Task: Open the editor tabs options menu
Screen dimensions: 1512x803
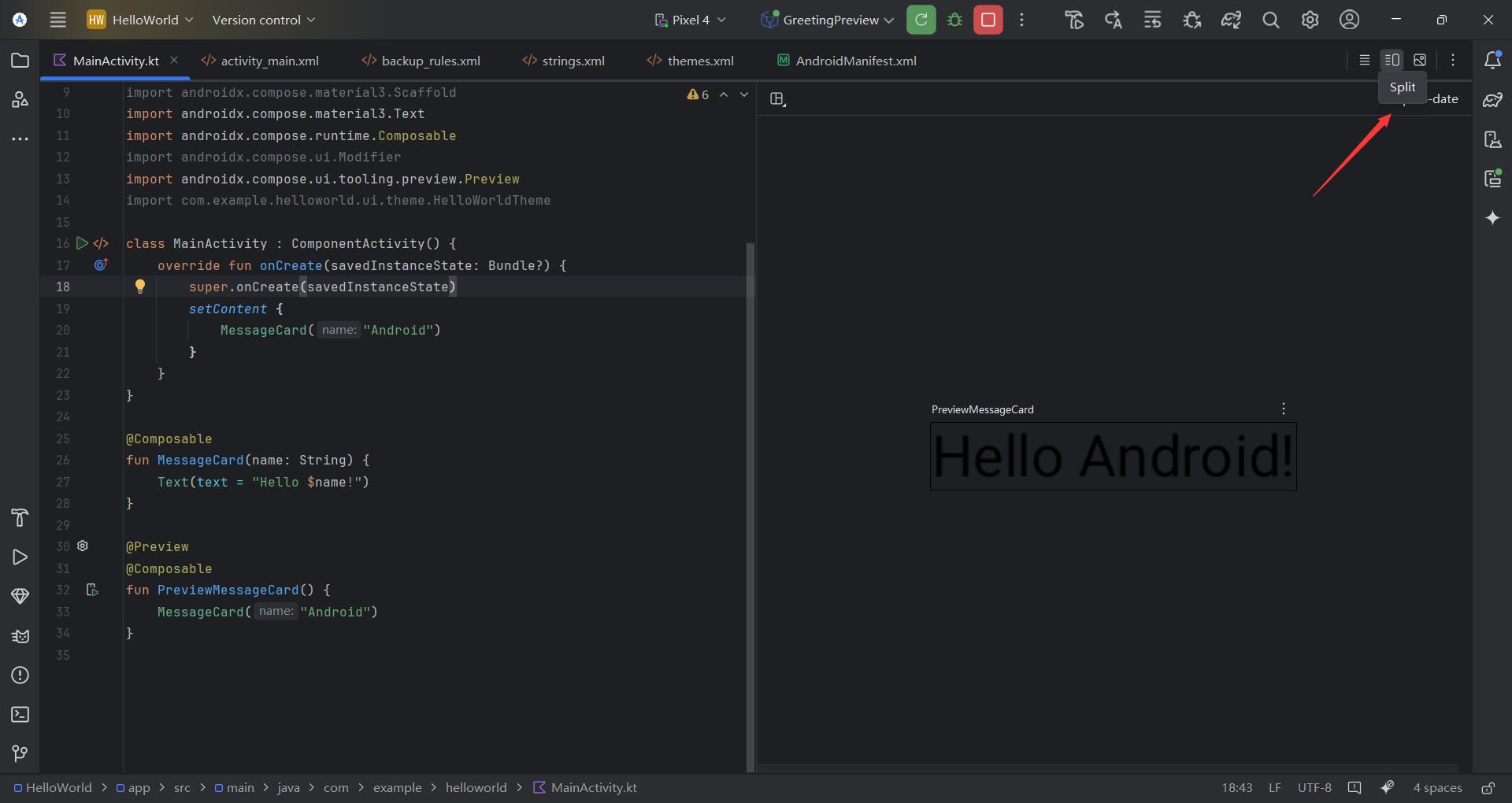Action: coord(1453,60)
